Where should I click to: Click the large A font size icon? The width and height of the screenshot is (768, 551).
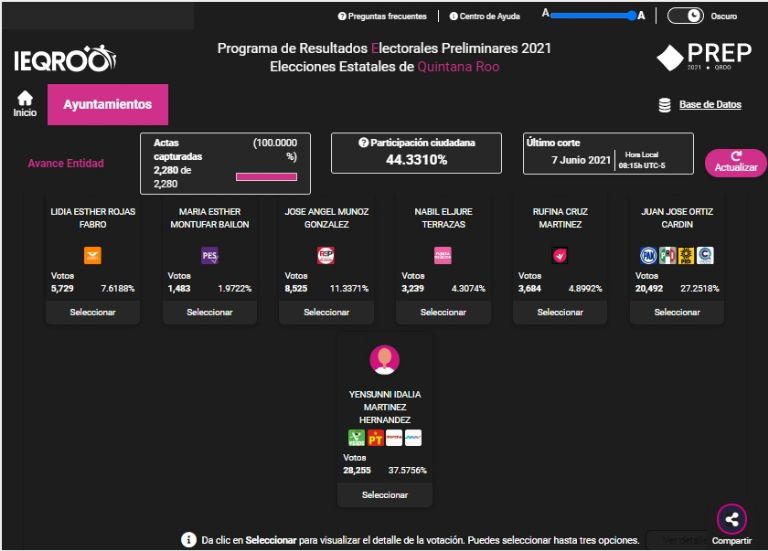point(641,16)
